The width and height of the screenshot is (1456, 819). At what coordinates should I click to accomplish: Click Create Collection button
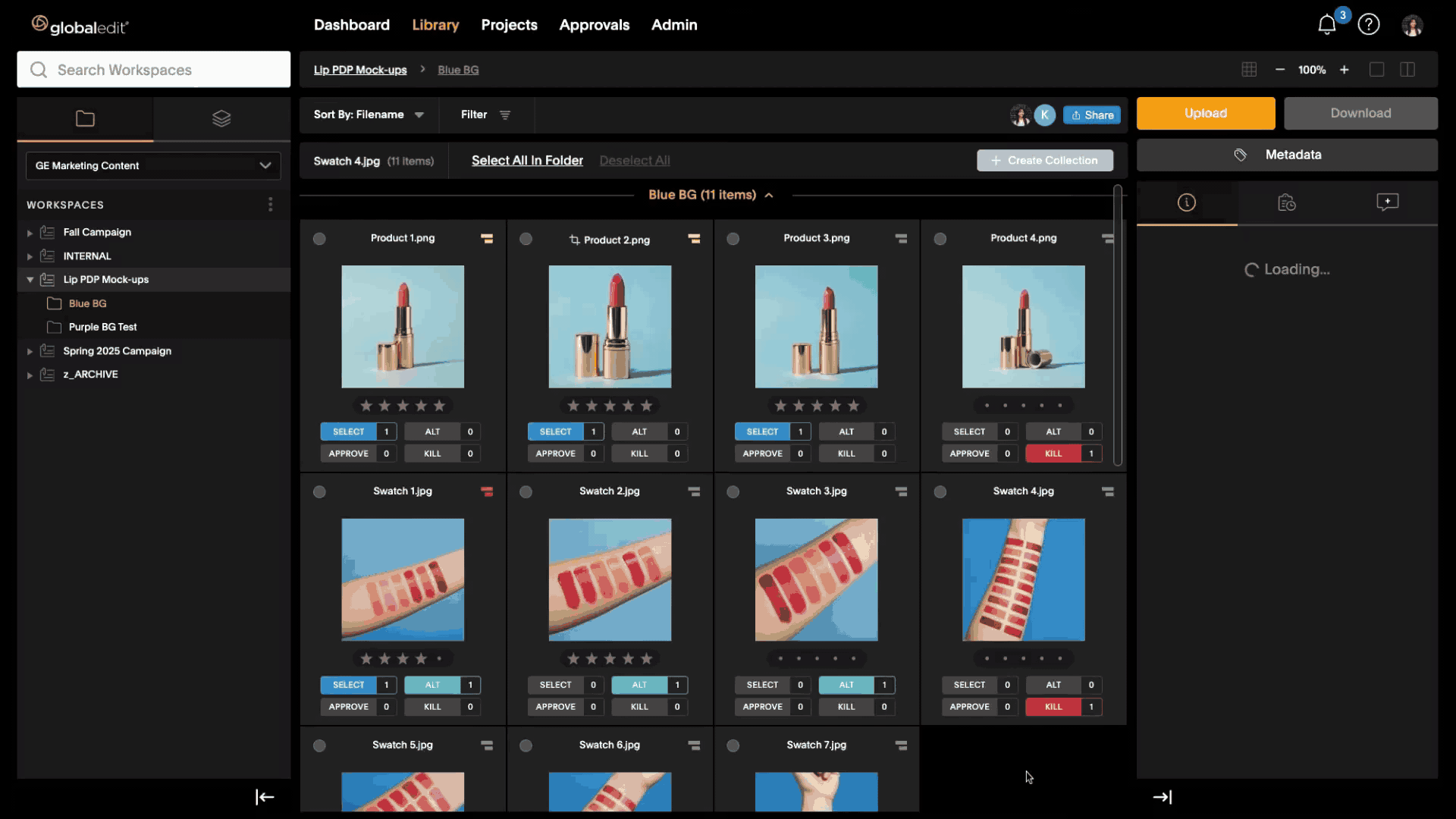click(1045, 161)
